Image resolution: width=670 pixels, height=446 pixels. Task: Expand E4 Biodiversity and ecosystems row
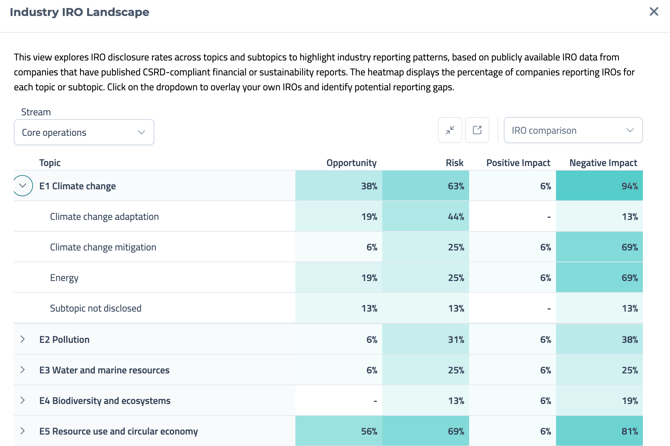click(23, 401)
